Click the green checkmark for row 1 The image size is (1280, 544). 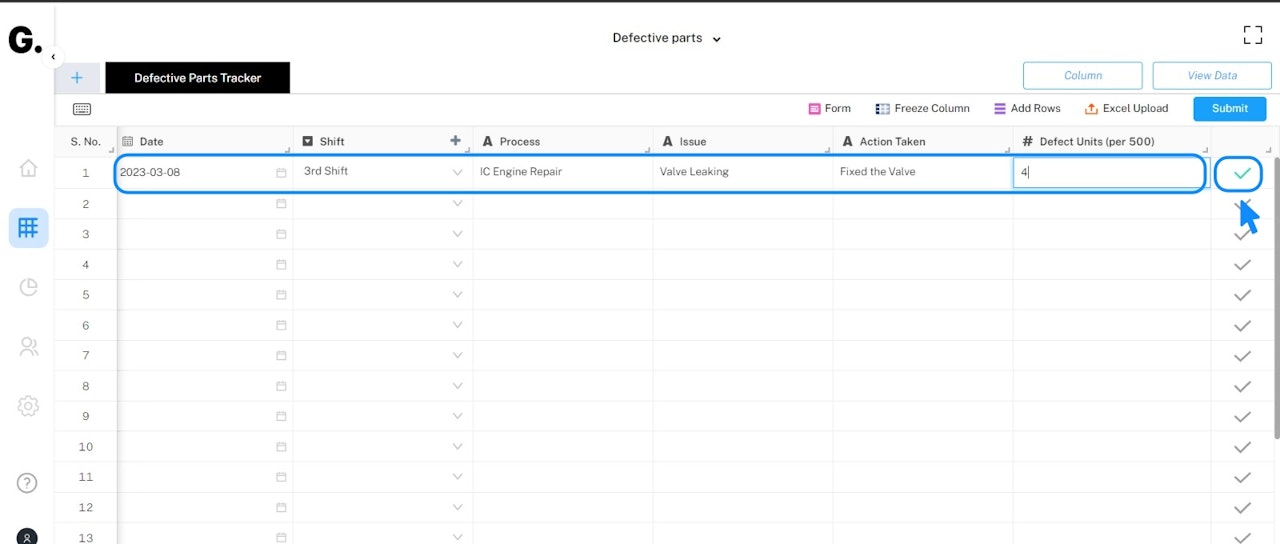pyautogui.click(x=1241, y=173)
